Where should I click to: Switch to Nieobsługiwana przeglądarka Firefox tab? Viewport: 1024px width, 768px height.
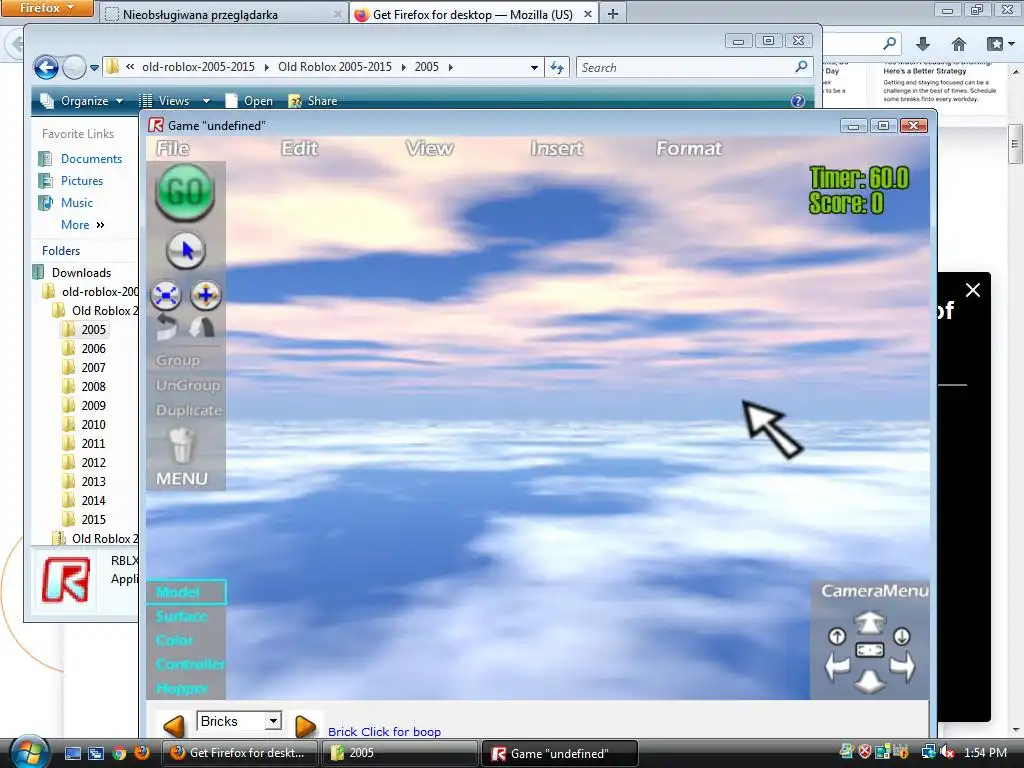224,14
